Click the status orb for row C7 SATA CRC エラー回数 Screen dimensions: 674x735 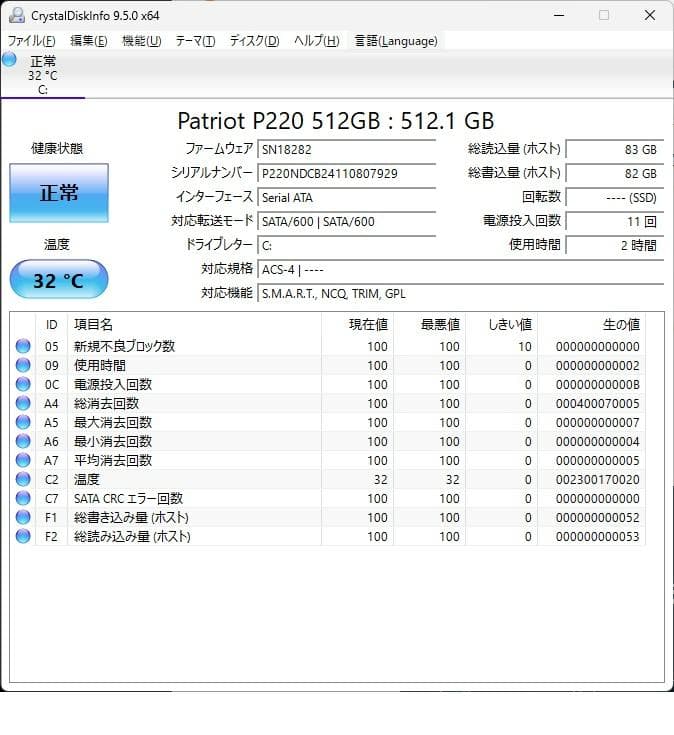click(x=23, y=498)
